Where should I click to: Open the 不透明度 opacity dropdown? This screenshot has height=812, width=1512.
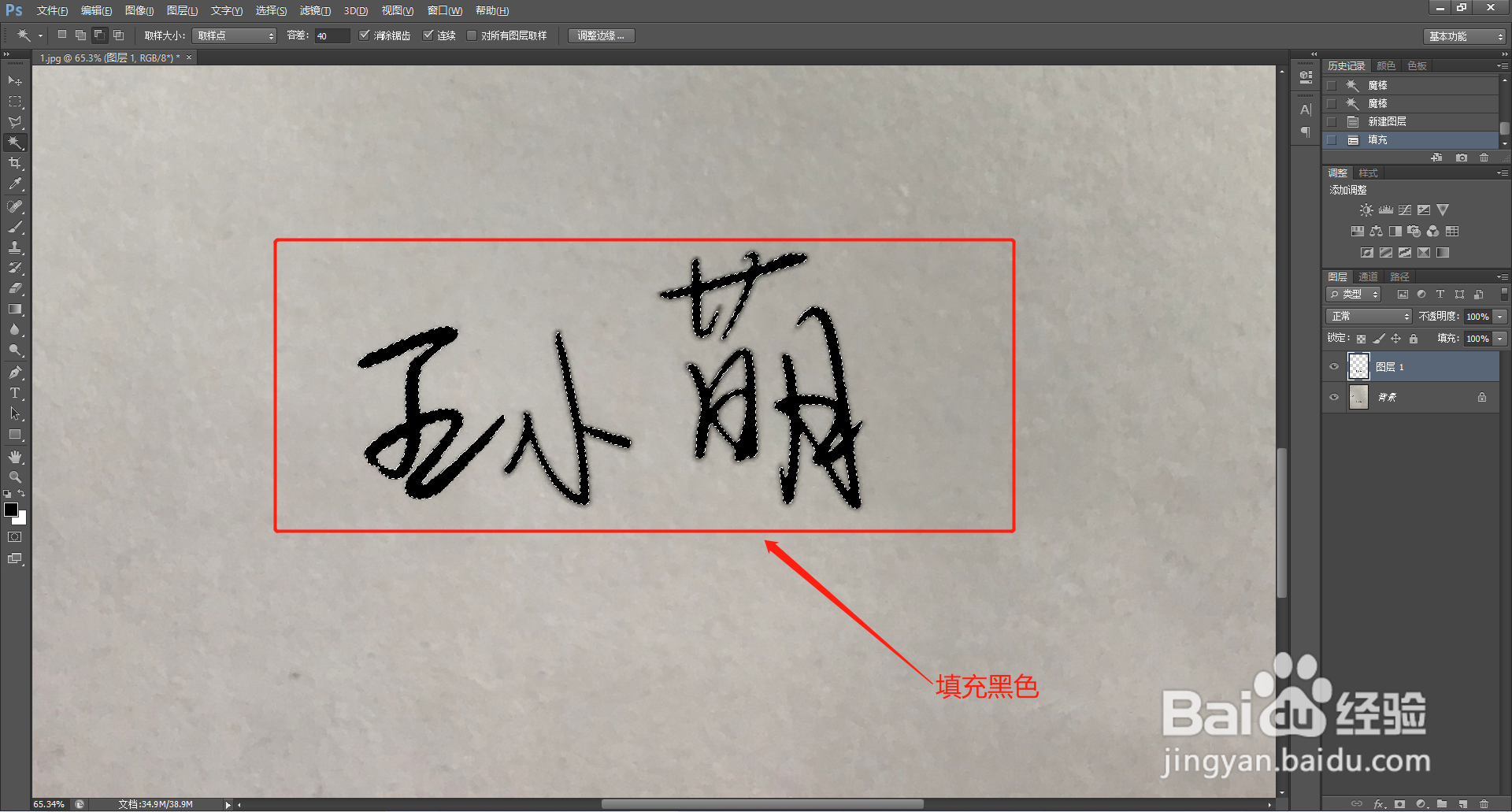click(x=1501, y=315)
